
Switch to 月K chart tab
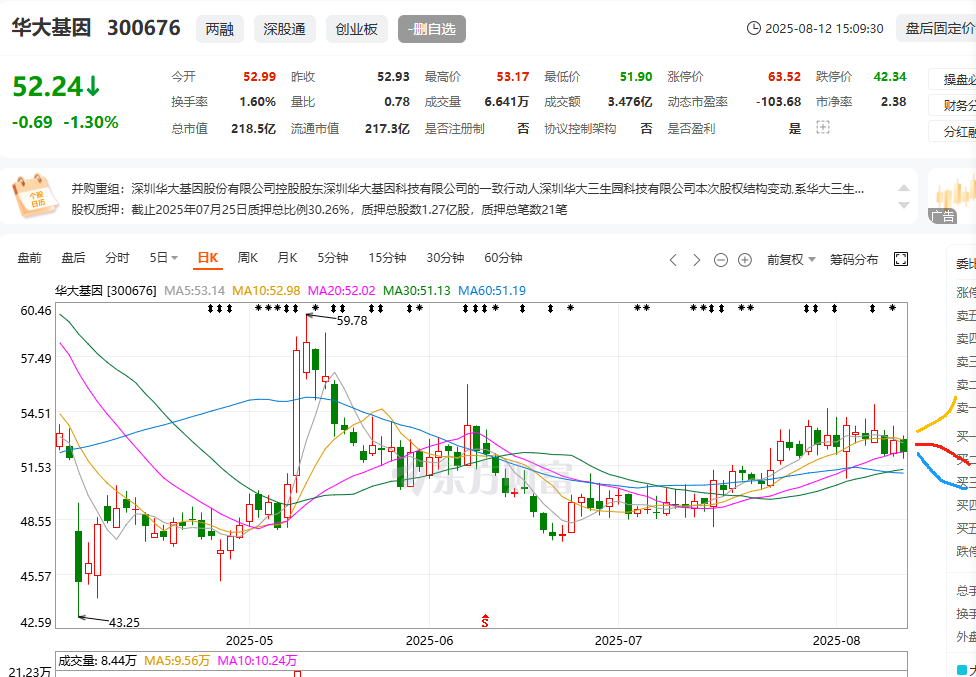coord(288,258)
